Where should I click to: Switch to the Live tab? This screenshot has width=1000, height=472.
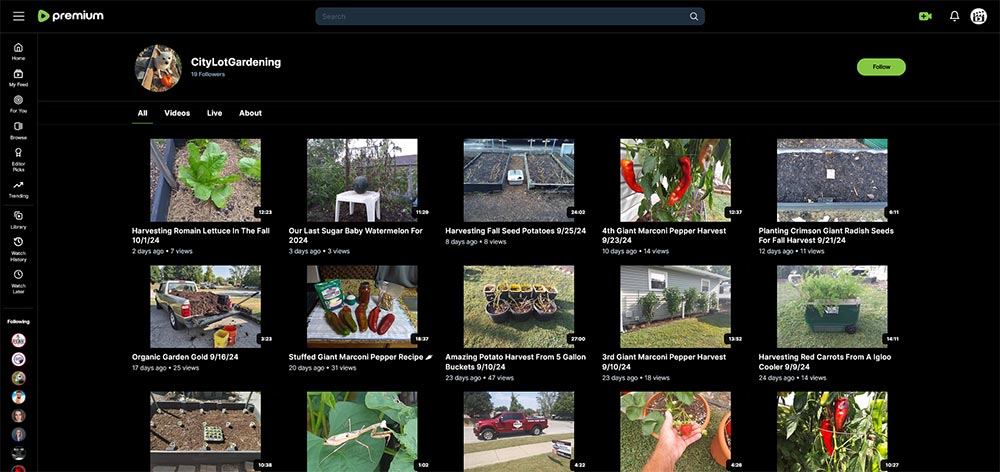(x=214, y=113)
